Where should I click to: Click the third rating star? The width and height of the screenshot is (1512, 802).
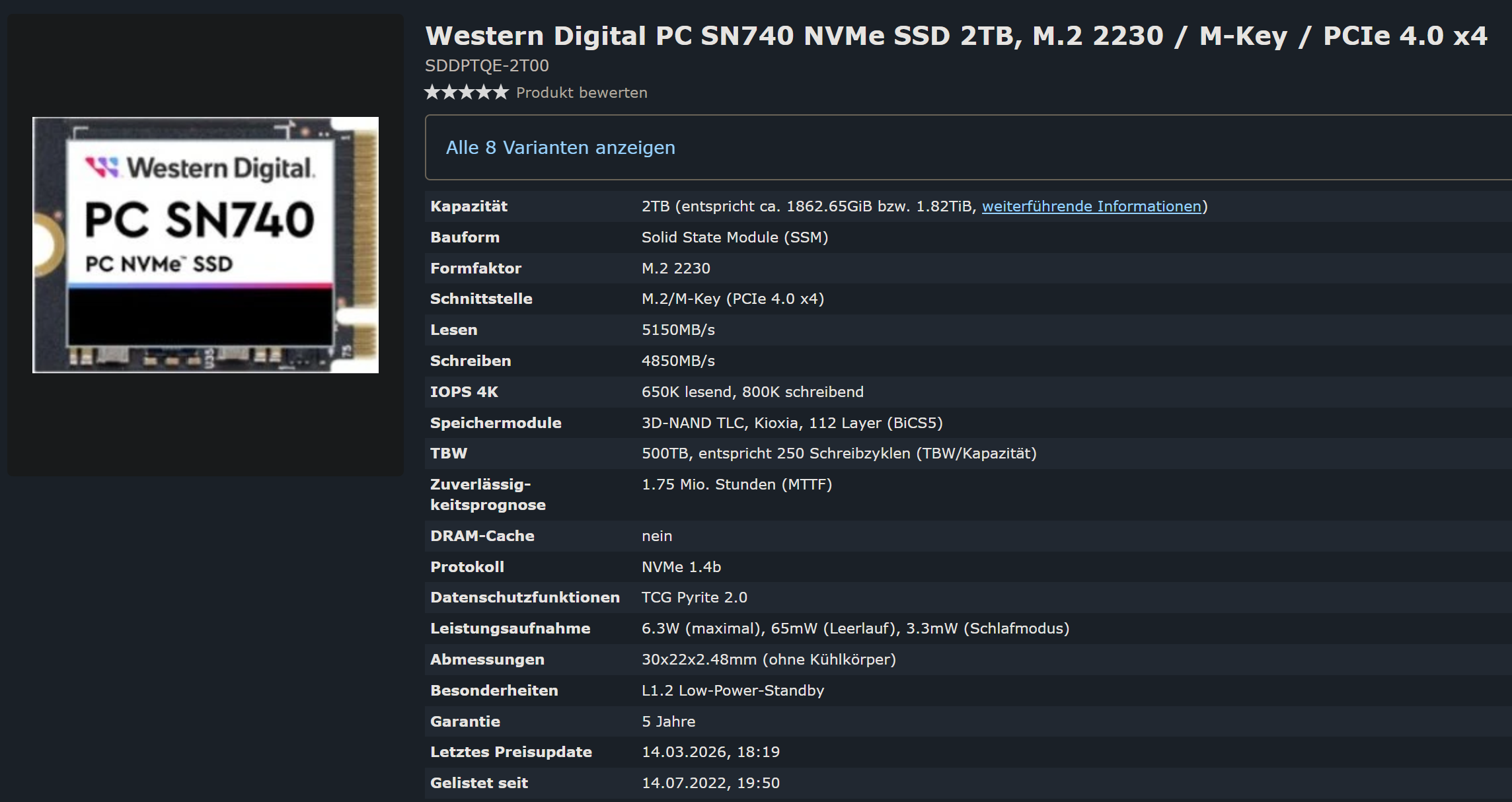[x=467, y=92]
